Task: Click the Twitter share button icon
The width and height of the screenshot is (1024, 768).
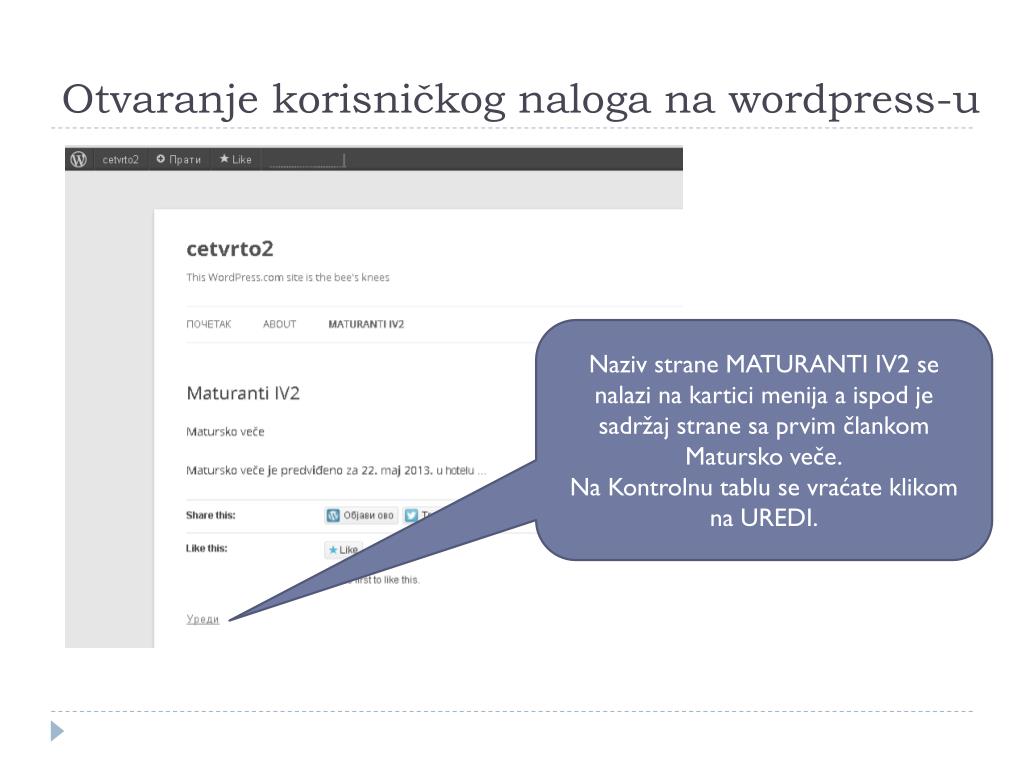Action: click(x=411, y=515)
